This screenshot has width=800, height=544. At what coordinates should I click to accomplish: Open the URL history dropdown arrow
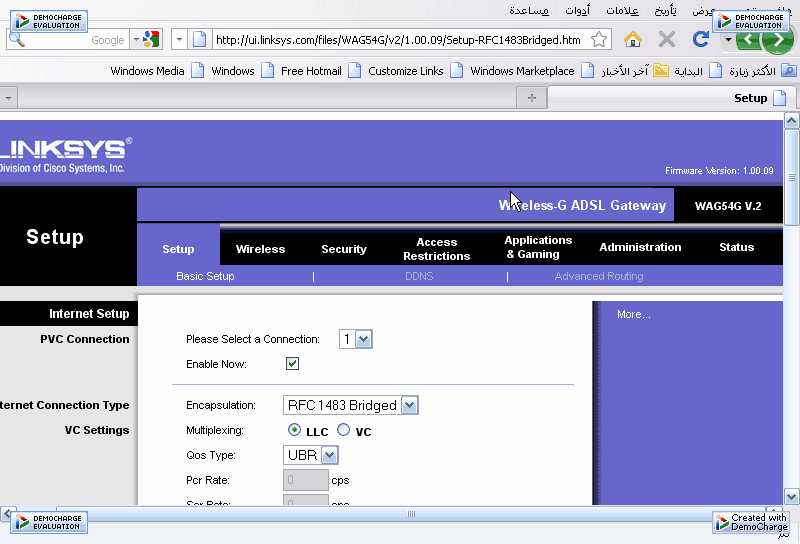(179, 40)
